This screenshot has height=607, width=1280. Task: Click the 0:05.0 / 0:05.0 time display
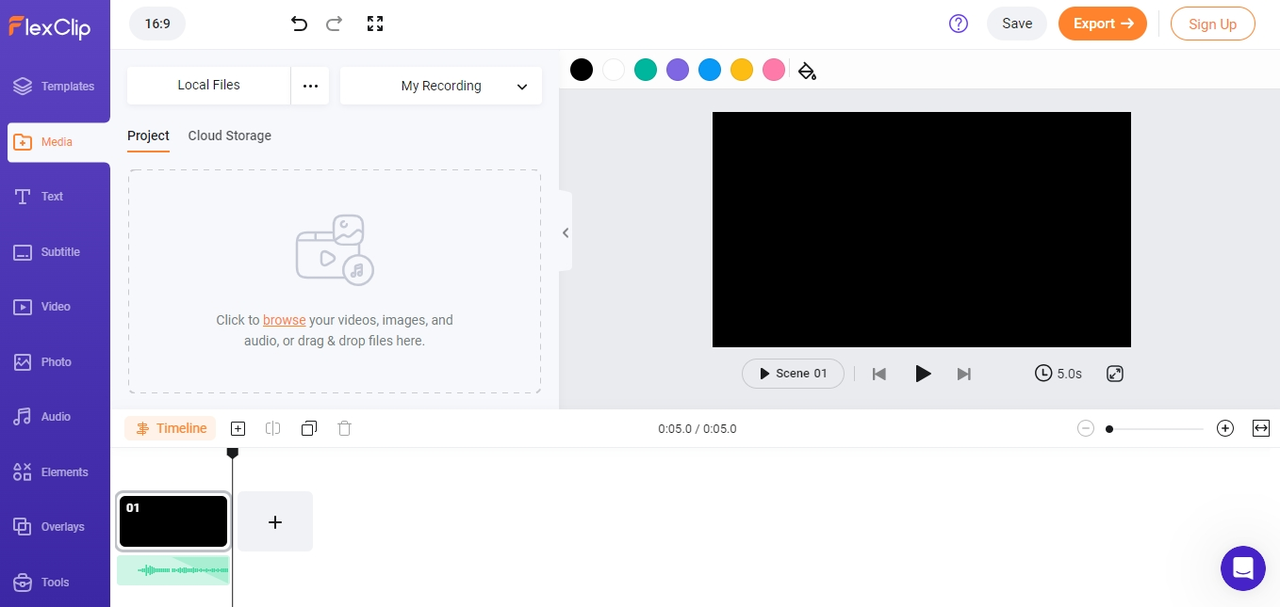click(697, 429)
